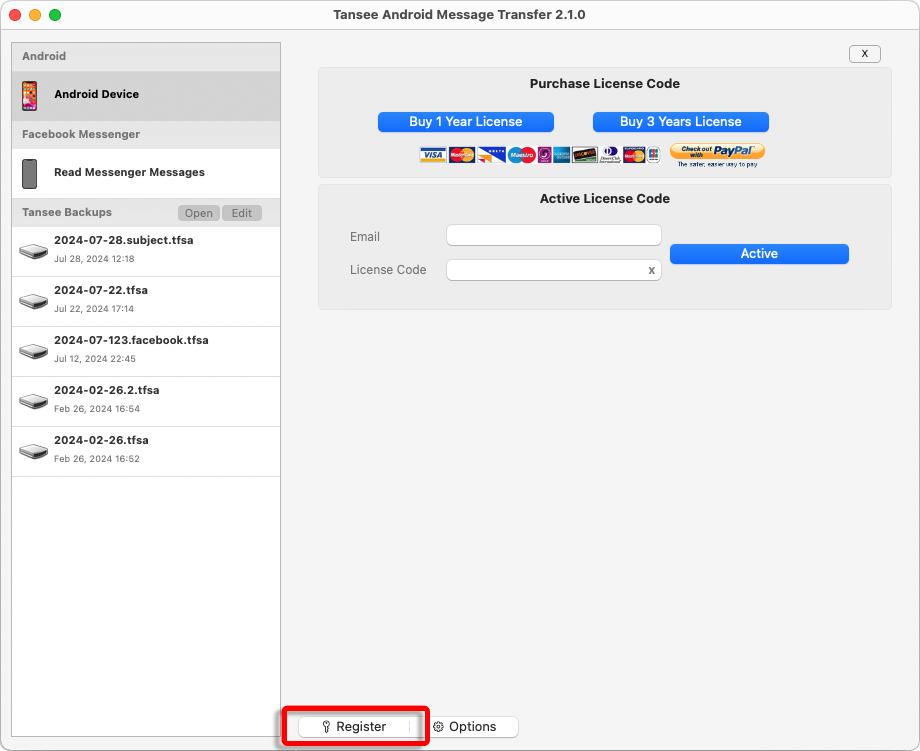
Task: Focus the License Code input field
Action: tap(553, 270)
